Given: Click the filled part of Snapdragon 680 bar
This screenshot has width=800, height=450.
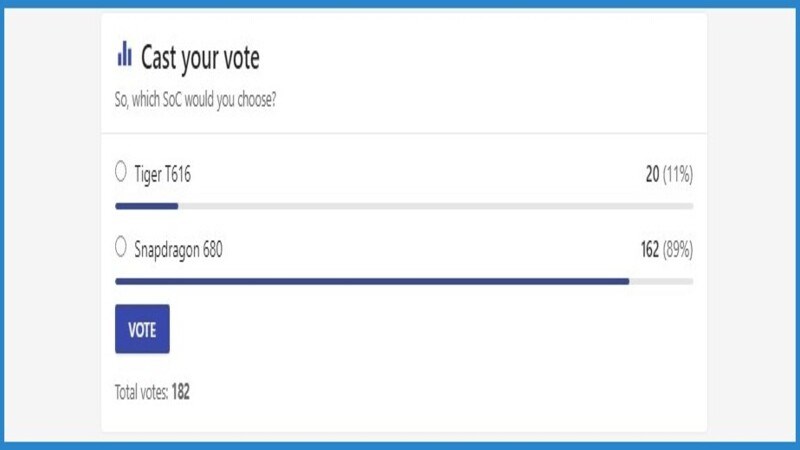Looking at the screenshot, I should (372, 281).
